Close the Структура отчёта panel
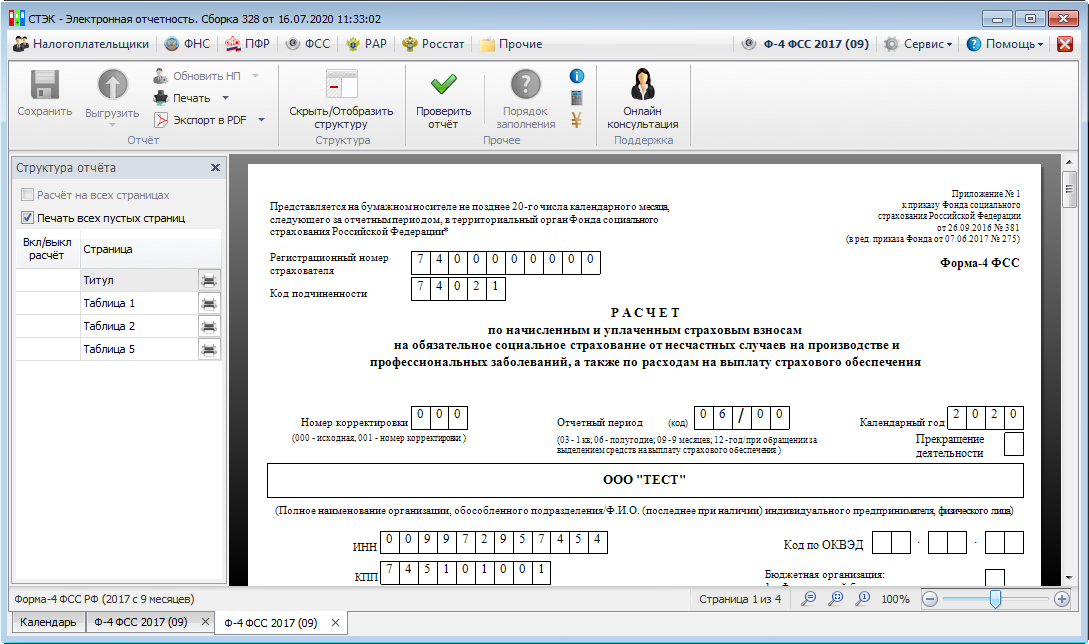This screenshot has height=644, width=1089. point(215,167)
